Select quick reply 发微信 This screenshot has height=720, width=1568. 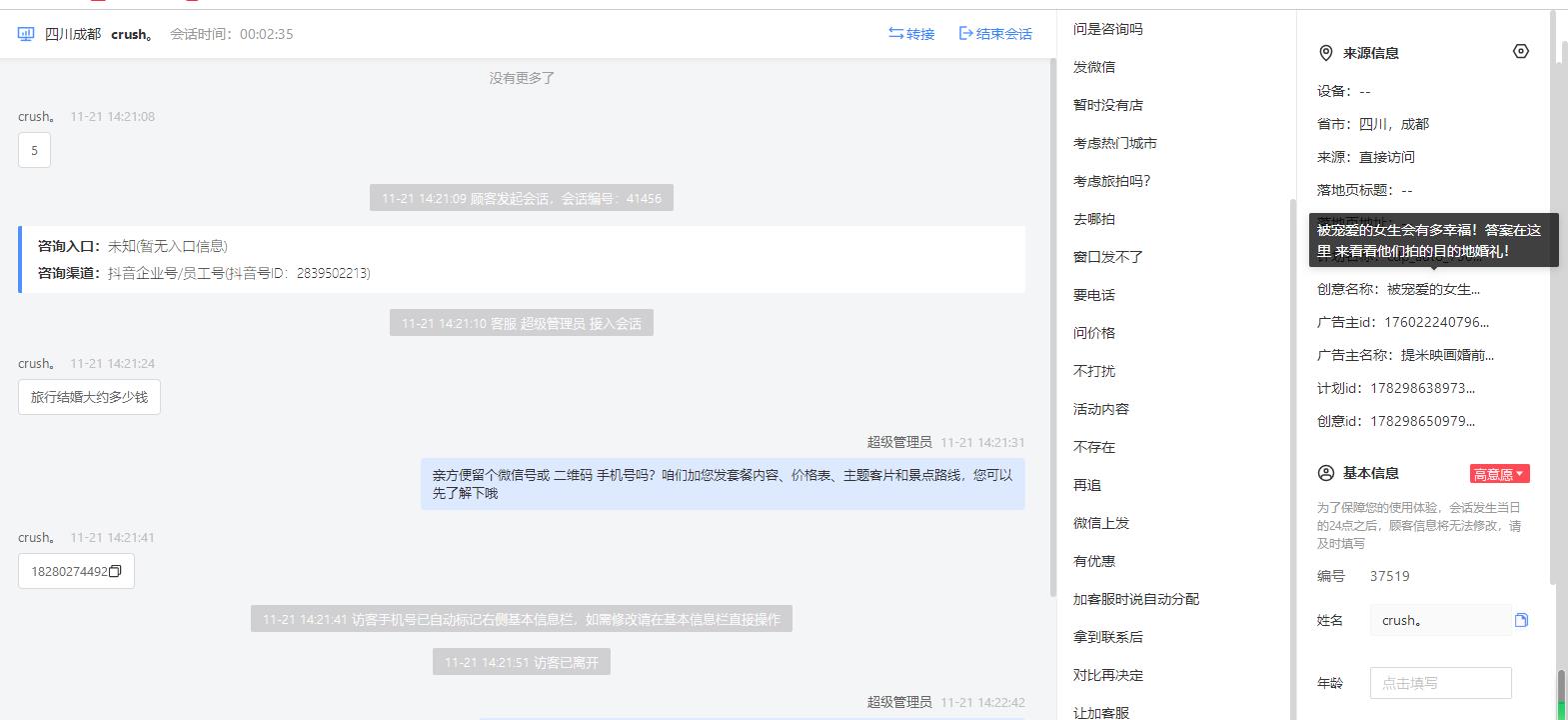1094,67
